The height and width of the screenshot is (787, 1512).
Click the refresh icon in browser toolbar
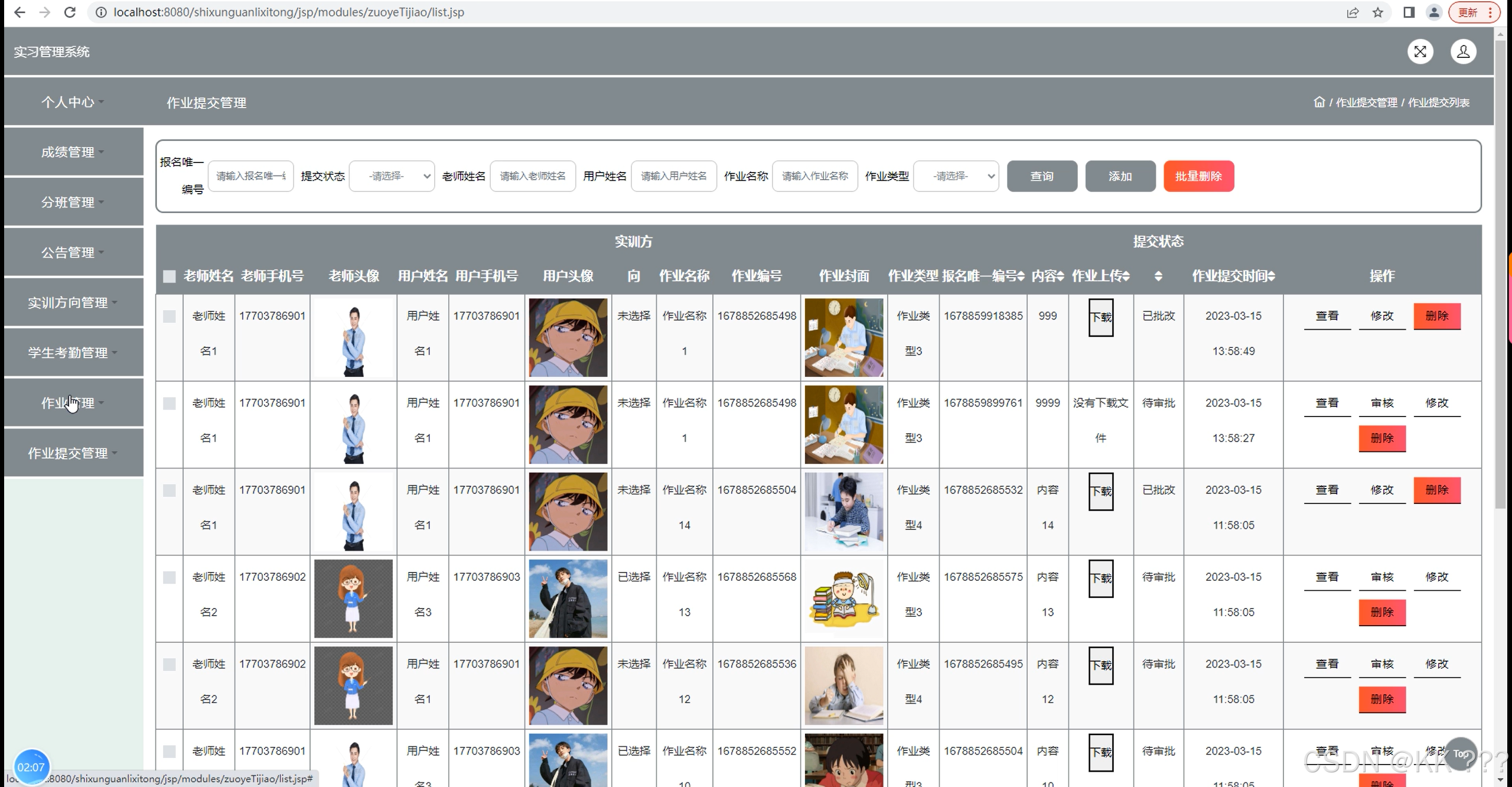[69, 12]
